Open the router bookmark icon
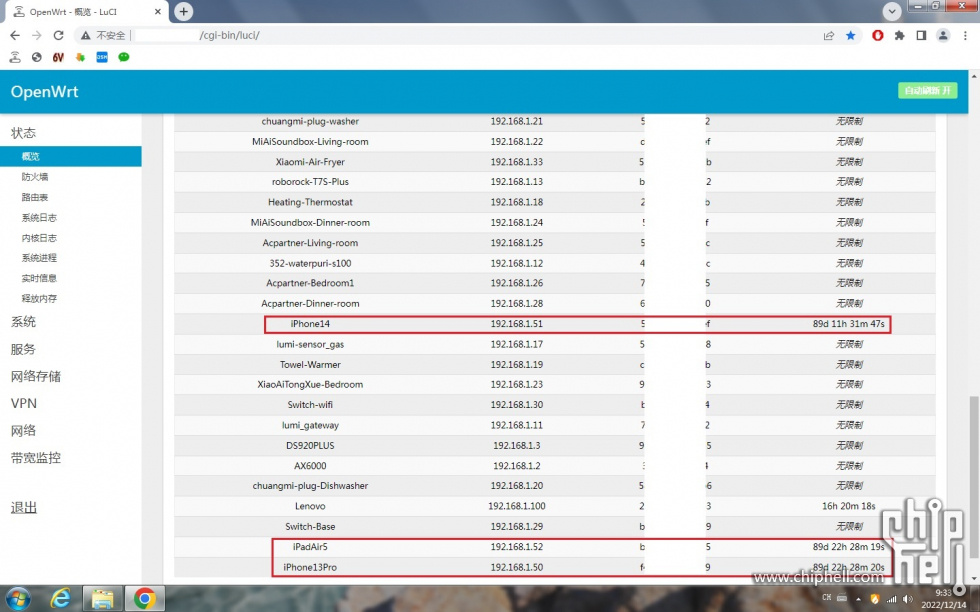The height and width of the screenshot is (612, 980). click(15, 58)
